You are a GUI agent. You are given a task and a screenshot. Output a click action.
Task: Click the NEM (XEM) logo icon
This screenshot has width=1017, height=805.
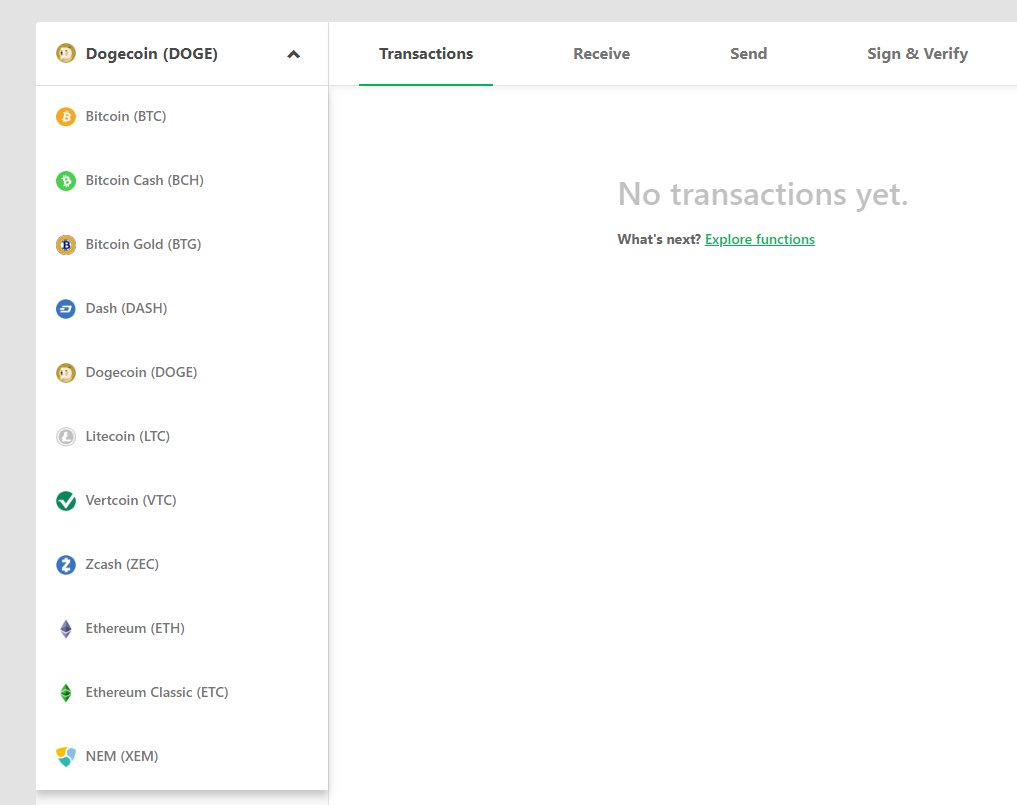point(66,756)
